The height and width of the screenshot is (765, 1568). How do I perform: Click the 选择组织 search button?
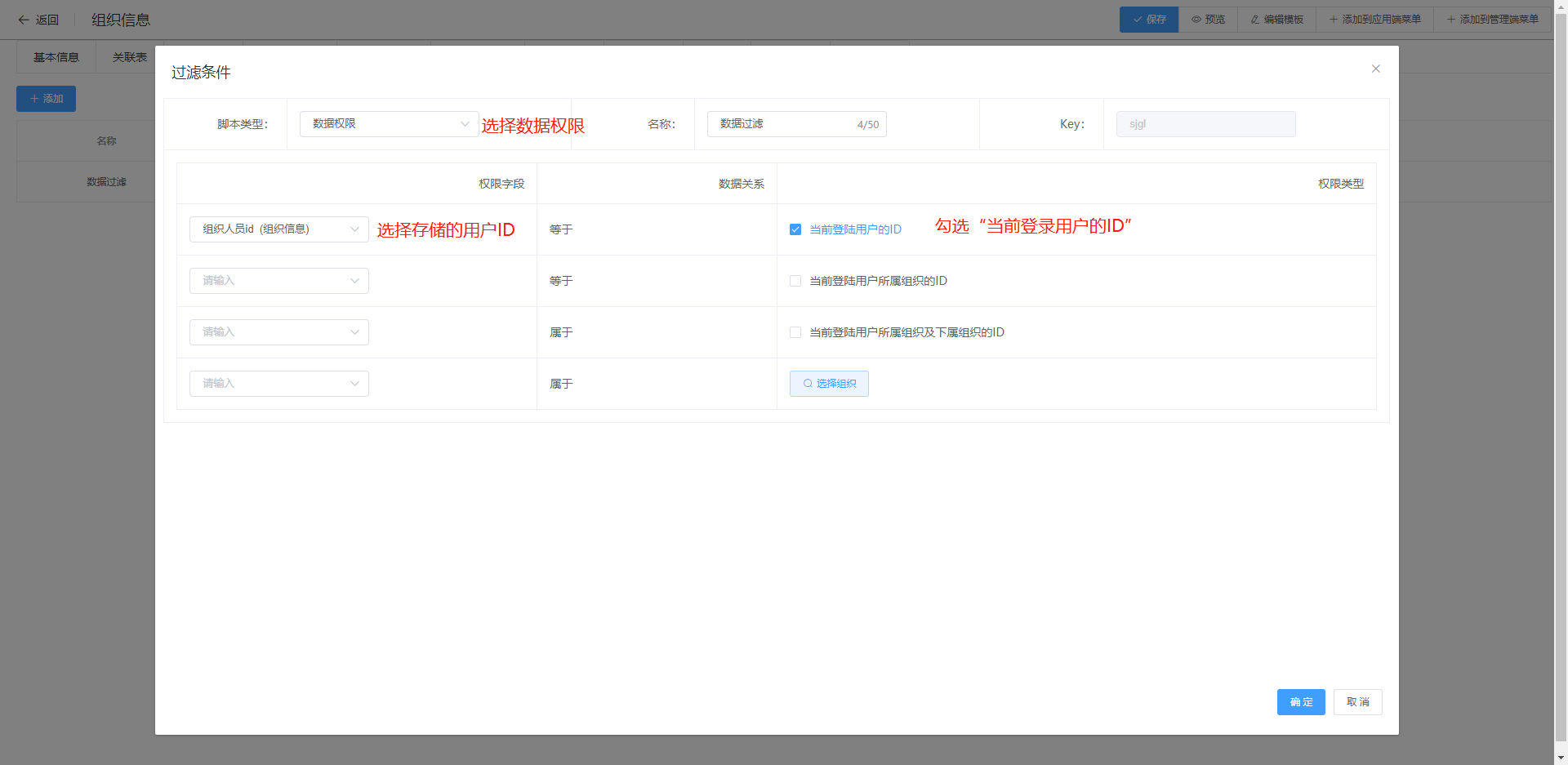[829, 384]
